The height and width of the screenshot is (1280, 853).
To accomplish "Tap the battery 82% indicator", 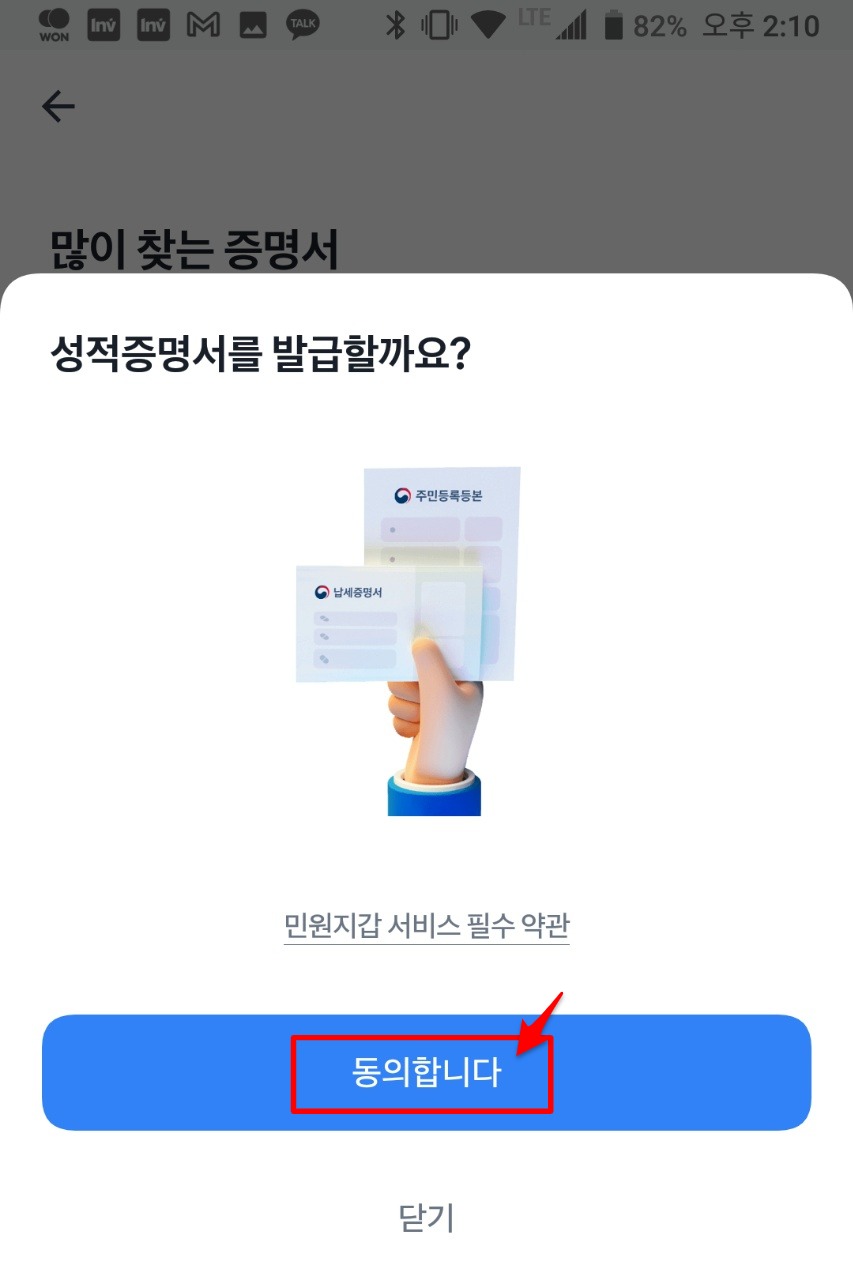I will 644,25.
